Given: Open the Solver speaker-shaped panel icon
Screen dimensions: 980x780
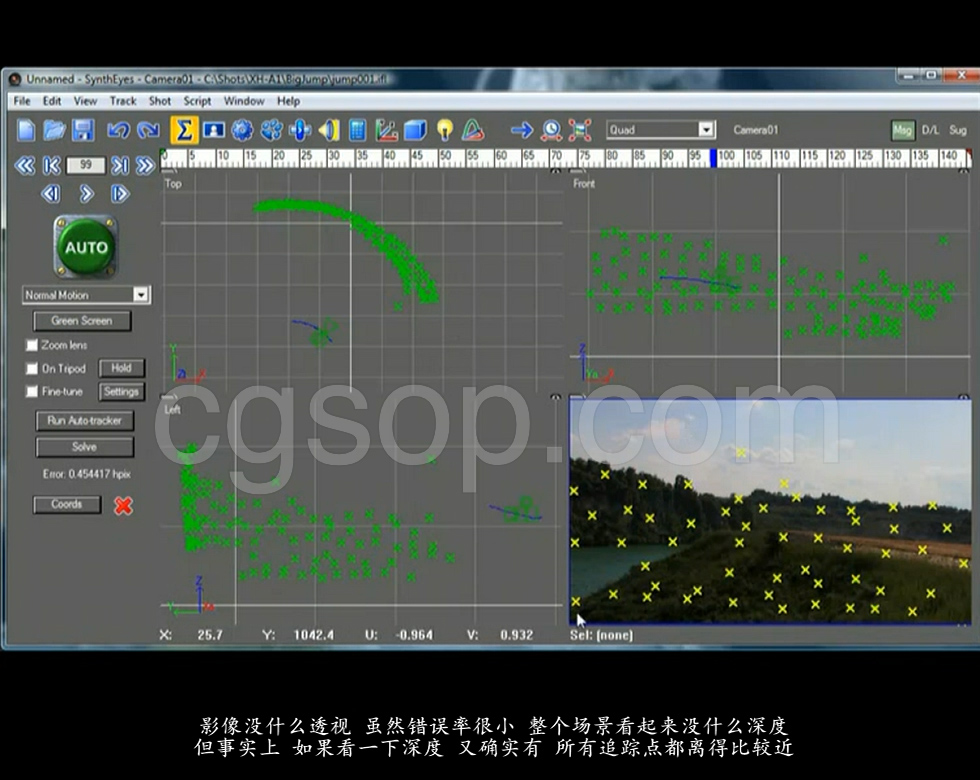Looking at the screenshot, I should pos(329,130).
